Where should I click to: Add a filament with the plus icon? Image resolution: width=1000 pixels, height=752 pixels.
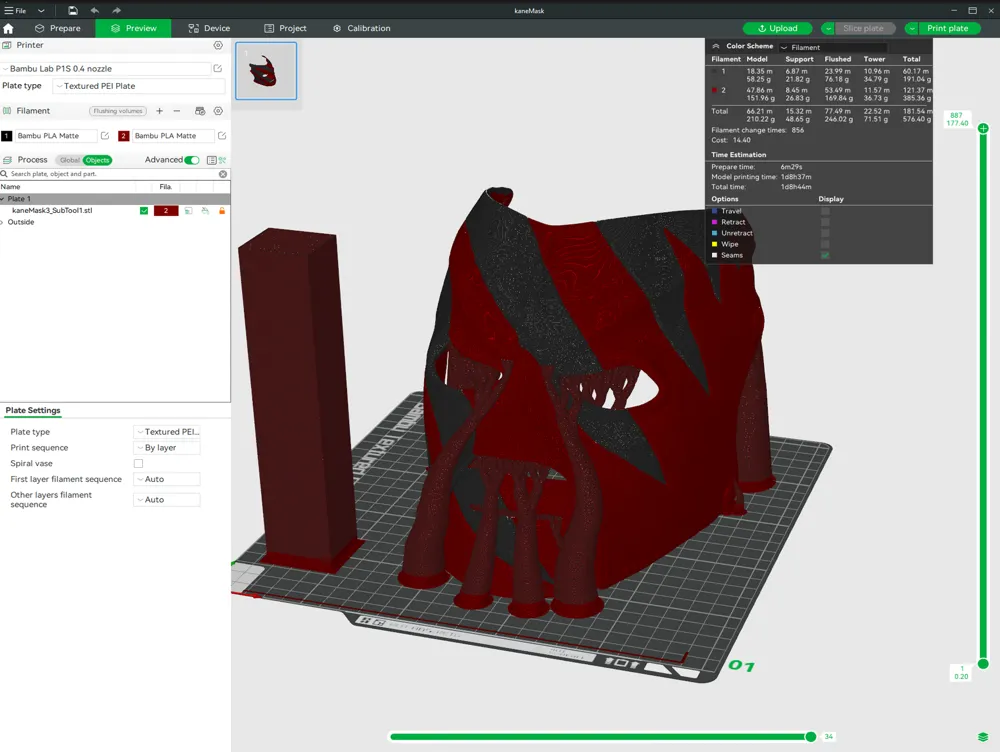159,111
